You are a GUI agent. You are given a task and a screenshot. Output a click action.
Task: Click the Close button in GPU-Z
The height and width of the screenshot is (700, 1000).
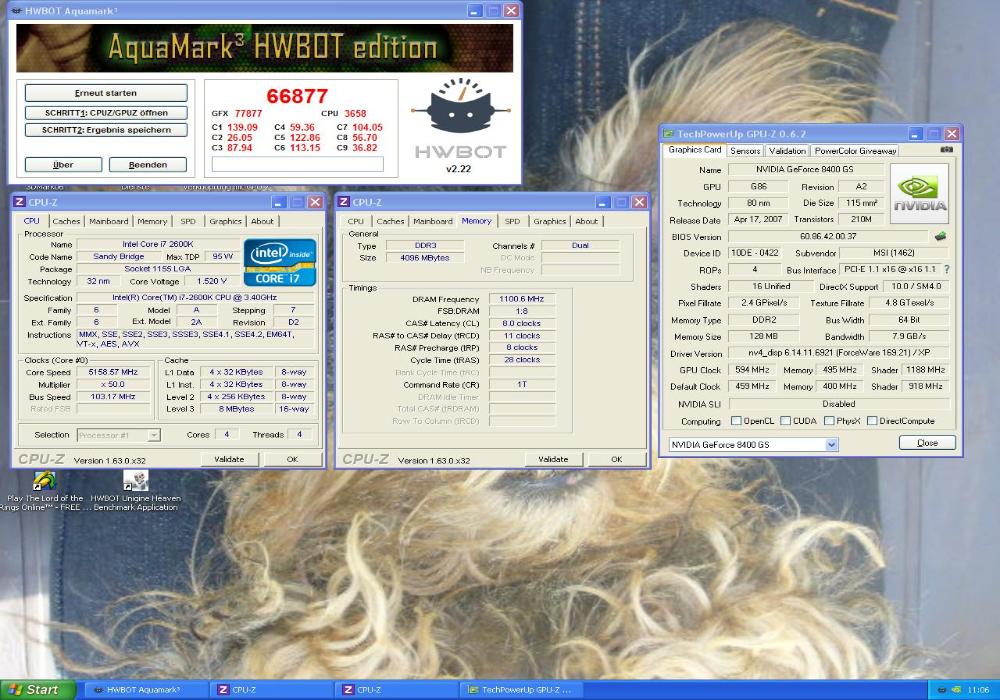[x=927, y=443]
